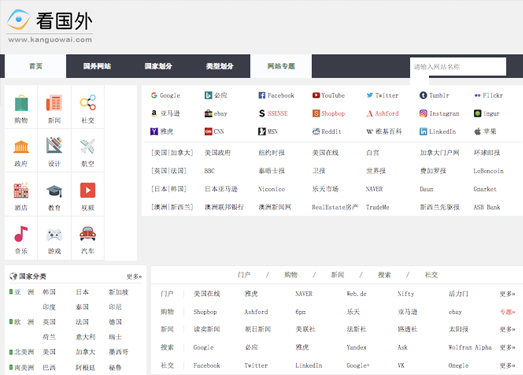Open the Niconico link

[x=272, y=189]
